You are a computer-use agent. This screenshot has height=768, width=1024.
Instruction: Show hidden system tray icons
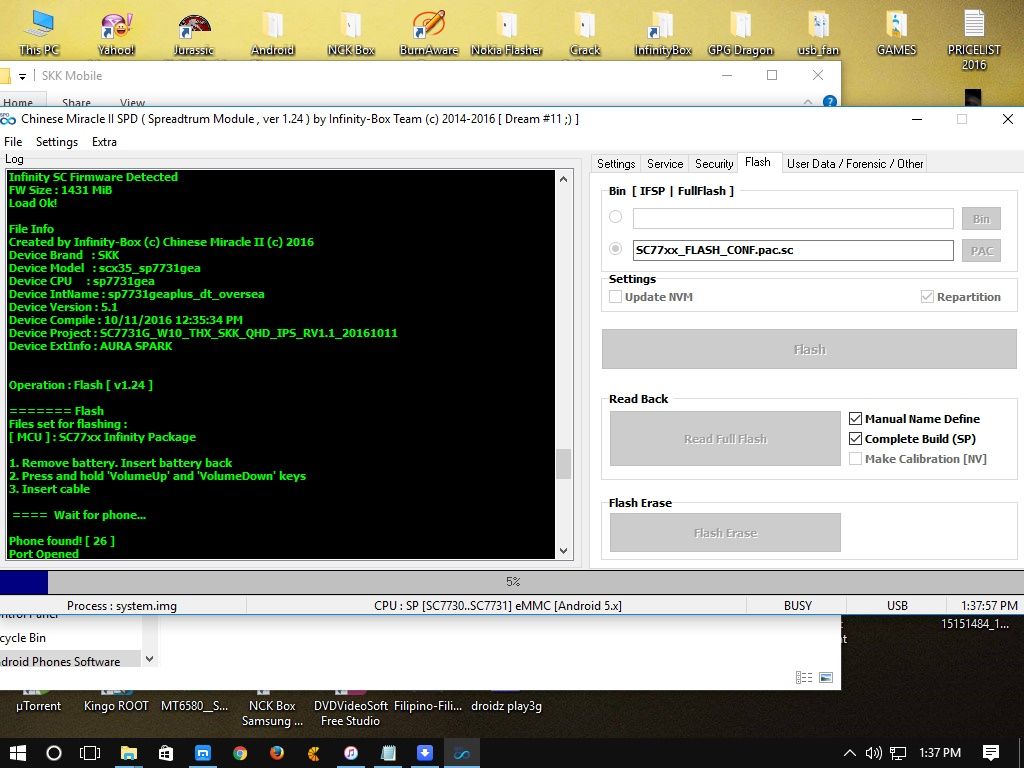[x=849, y=753]
